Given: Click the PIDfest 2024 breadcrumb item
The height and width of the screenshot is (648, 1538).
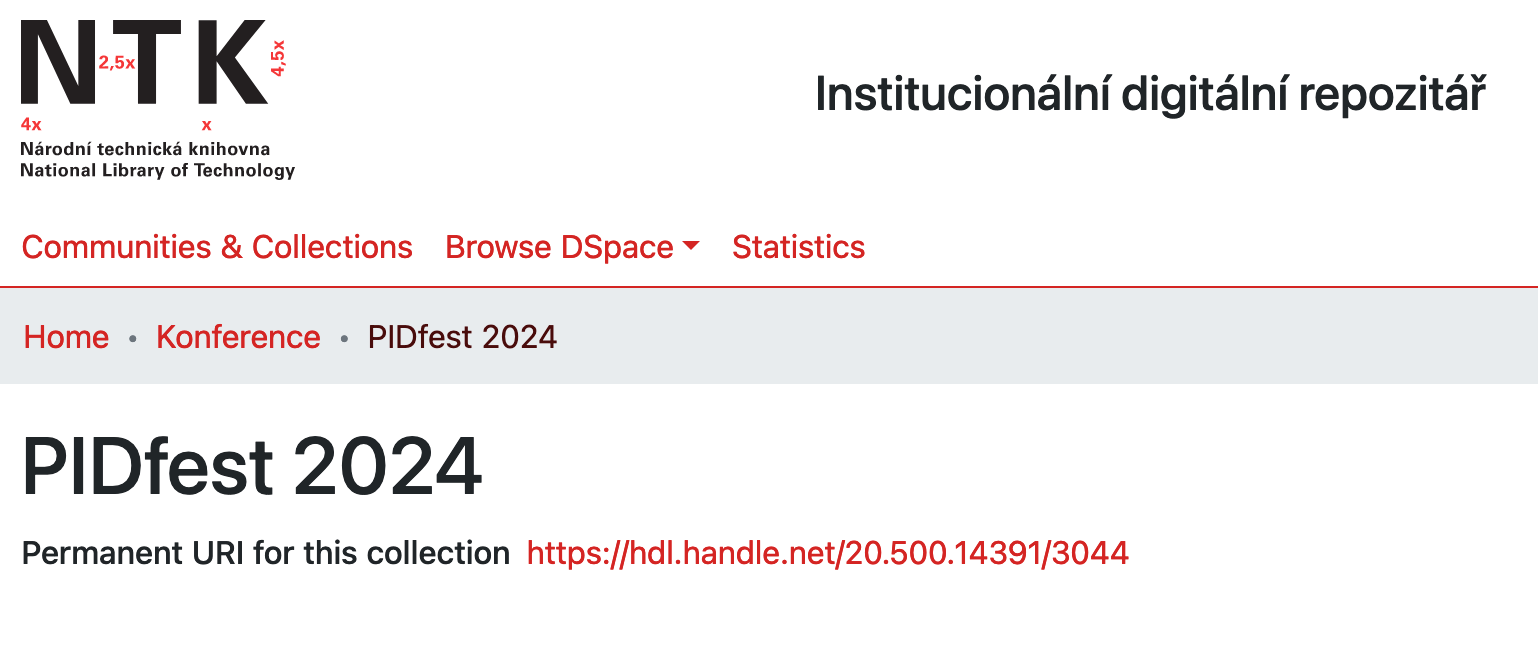Looking at the screenshot, I should tap(462, 337).
